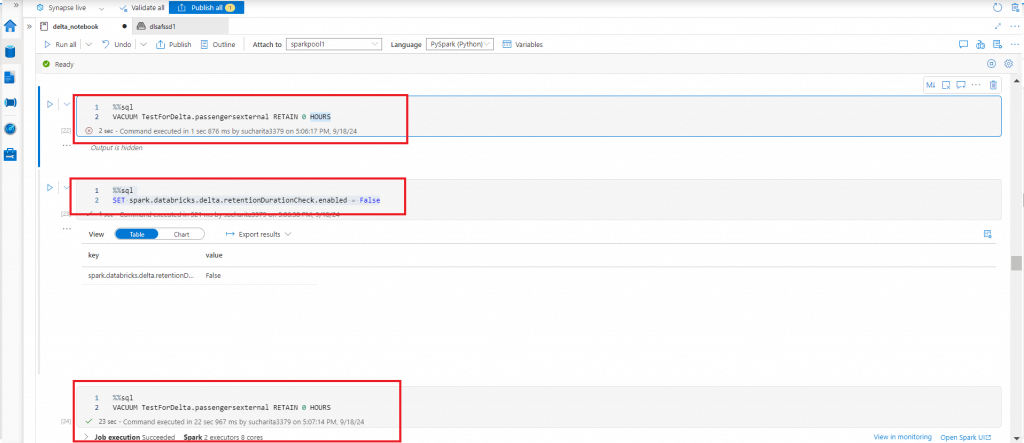Open the Monitor hub gauge icon
Screen dimensions: 1024x443
[x=10, y=129]
